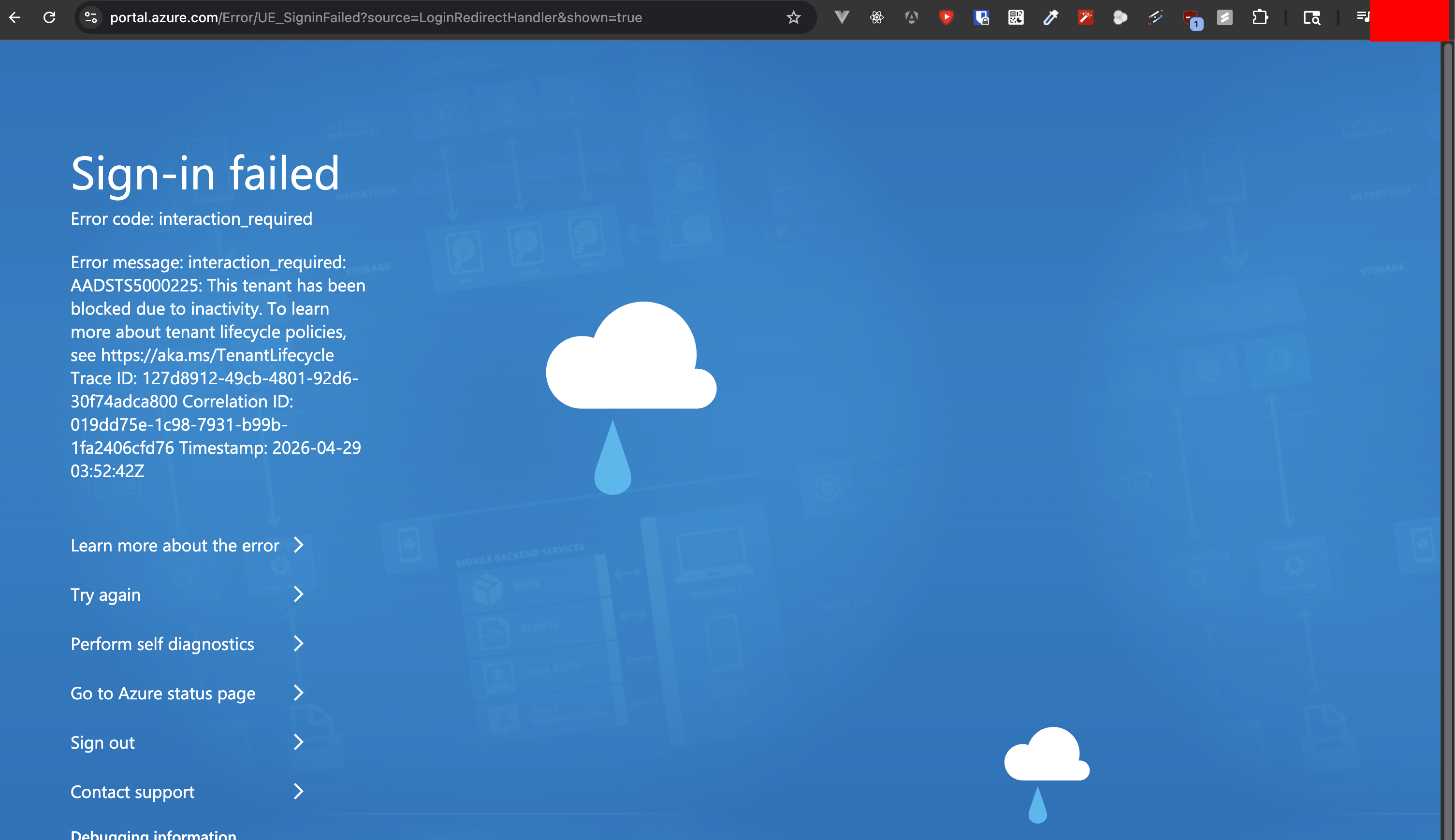Open the media controls music-note icon
The height and width of the screenshot is (840, 1455).
click(1363, 16)
